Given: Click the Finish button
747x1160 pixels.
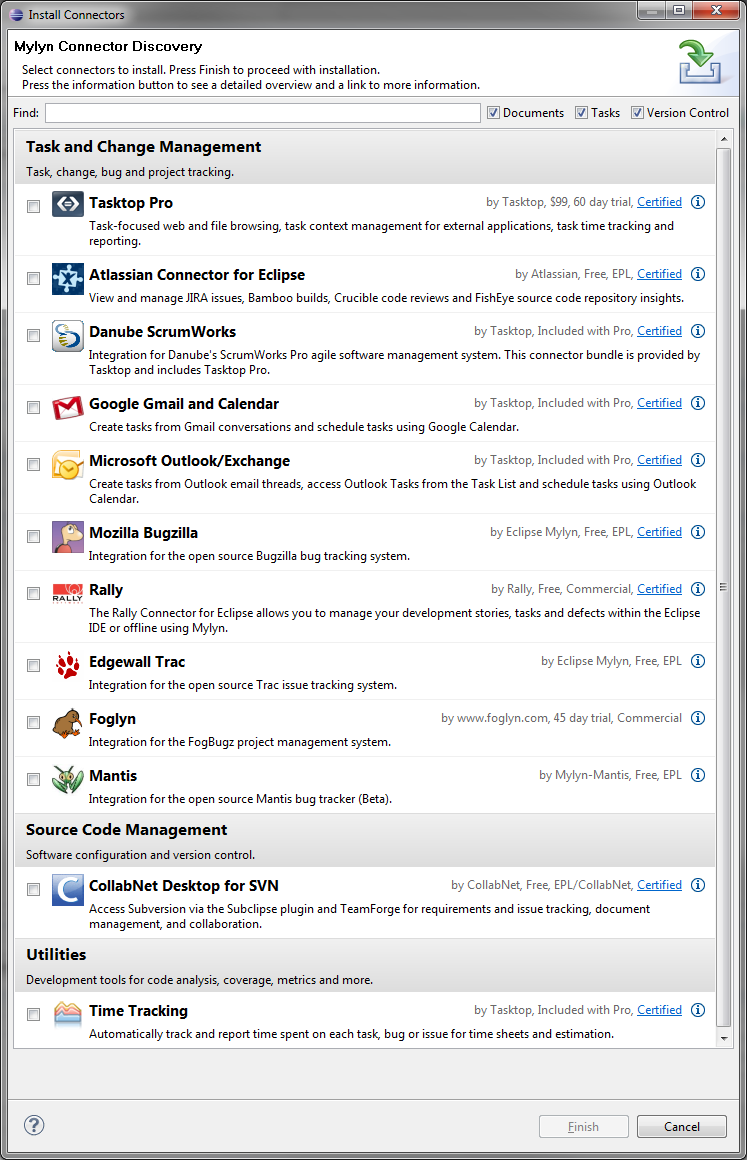Looking at the screenshot, I should pyautogui.click(x=584, y=1127).
